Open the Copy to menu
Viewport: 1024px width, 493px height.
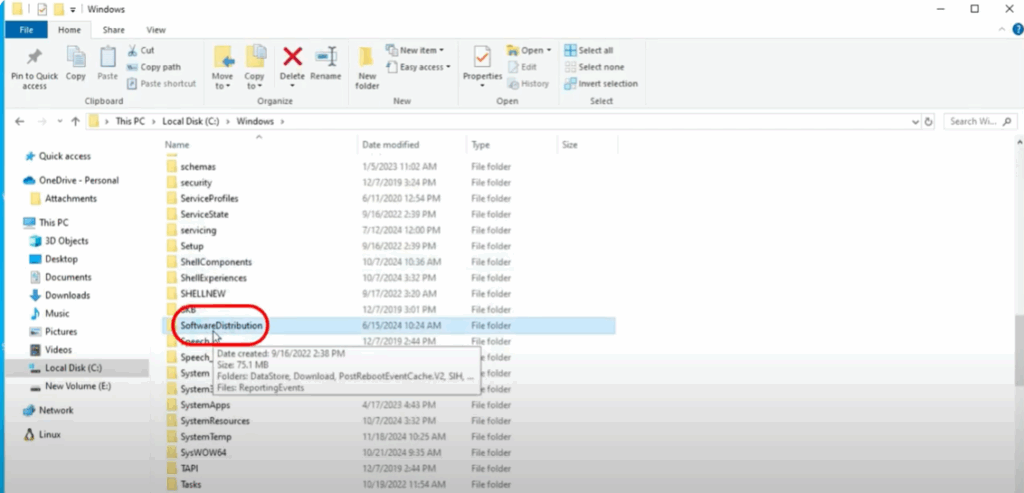[255, 68]
